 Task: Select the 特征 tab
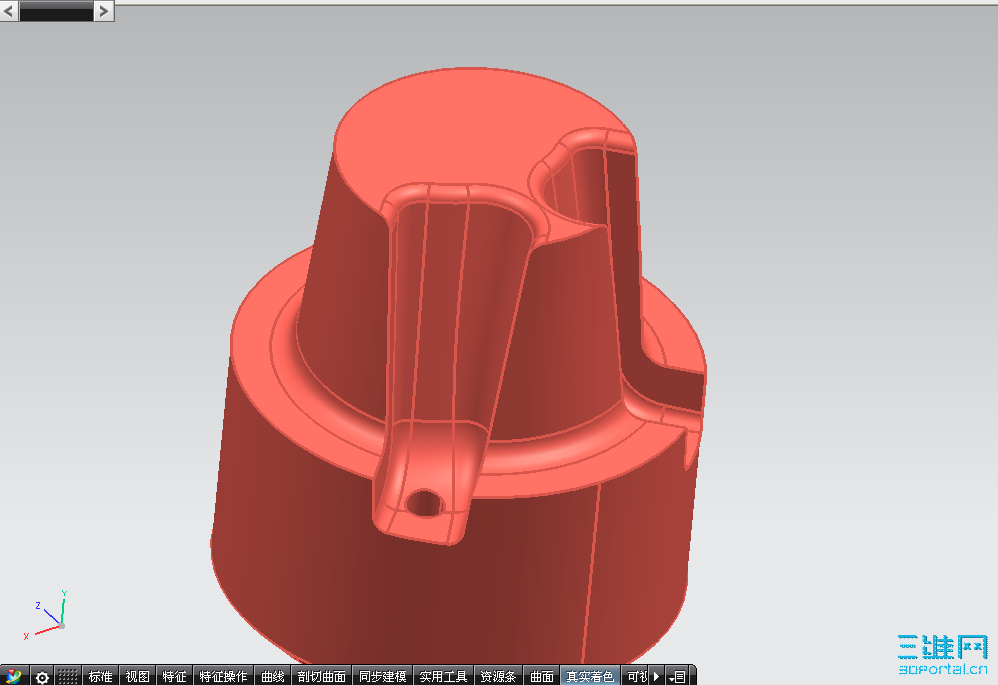pos(174,676)
